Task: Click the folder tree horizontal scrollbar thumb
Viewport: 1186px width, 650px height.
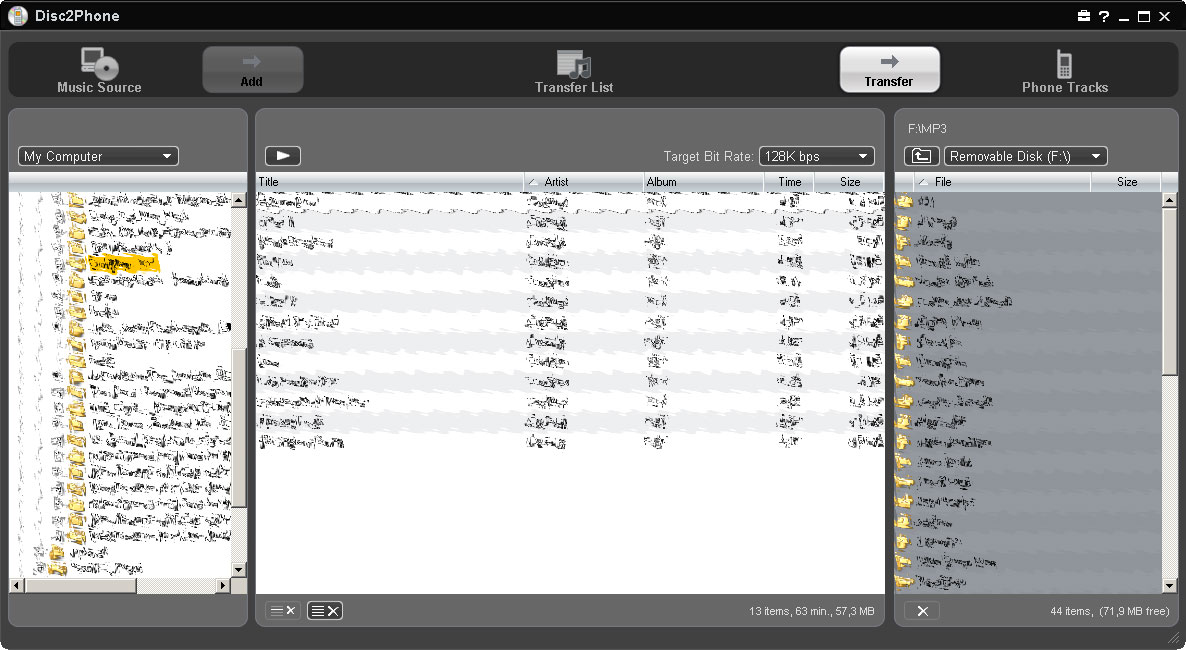Action: [80, 586]
